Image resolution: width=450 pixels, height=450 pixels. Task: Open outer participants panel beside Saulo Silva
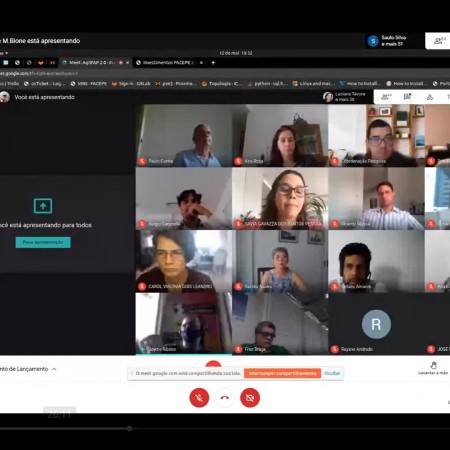pyautogui.click(x=439, y=41)
